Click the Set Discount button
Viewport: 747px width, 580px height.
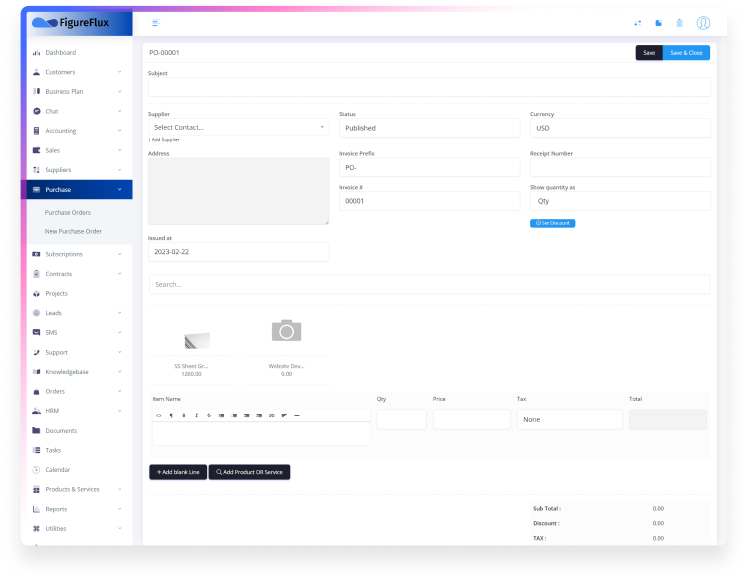[x=552, y=223]
